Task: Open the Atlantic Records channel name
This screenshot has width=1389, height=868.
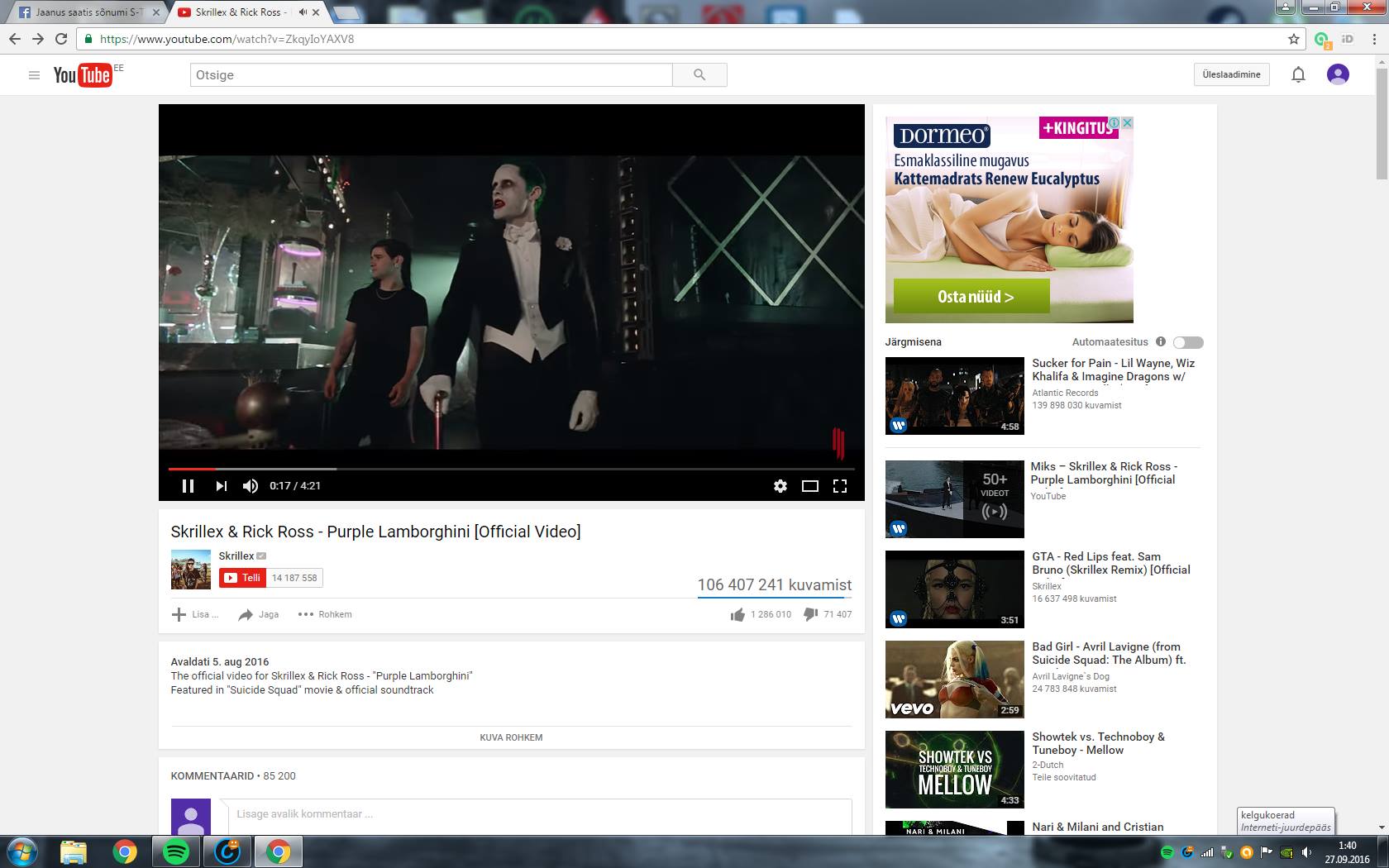Action: pos(1065,393)
